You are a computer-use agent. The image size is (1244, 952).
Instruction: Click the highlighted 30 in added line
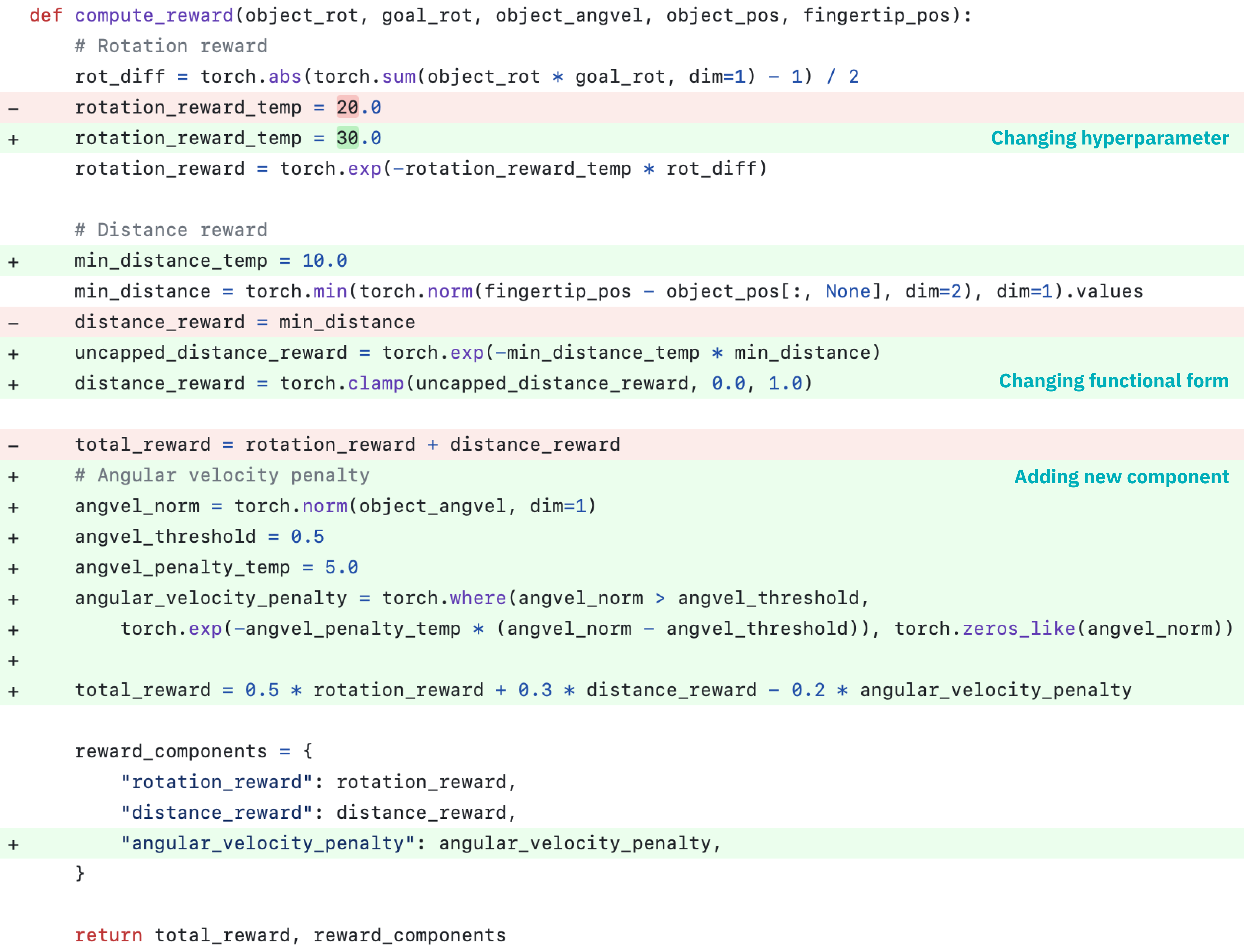[x=347, y=138]
